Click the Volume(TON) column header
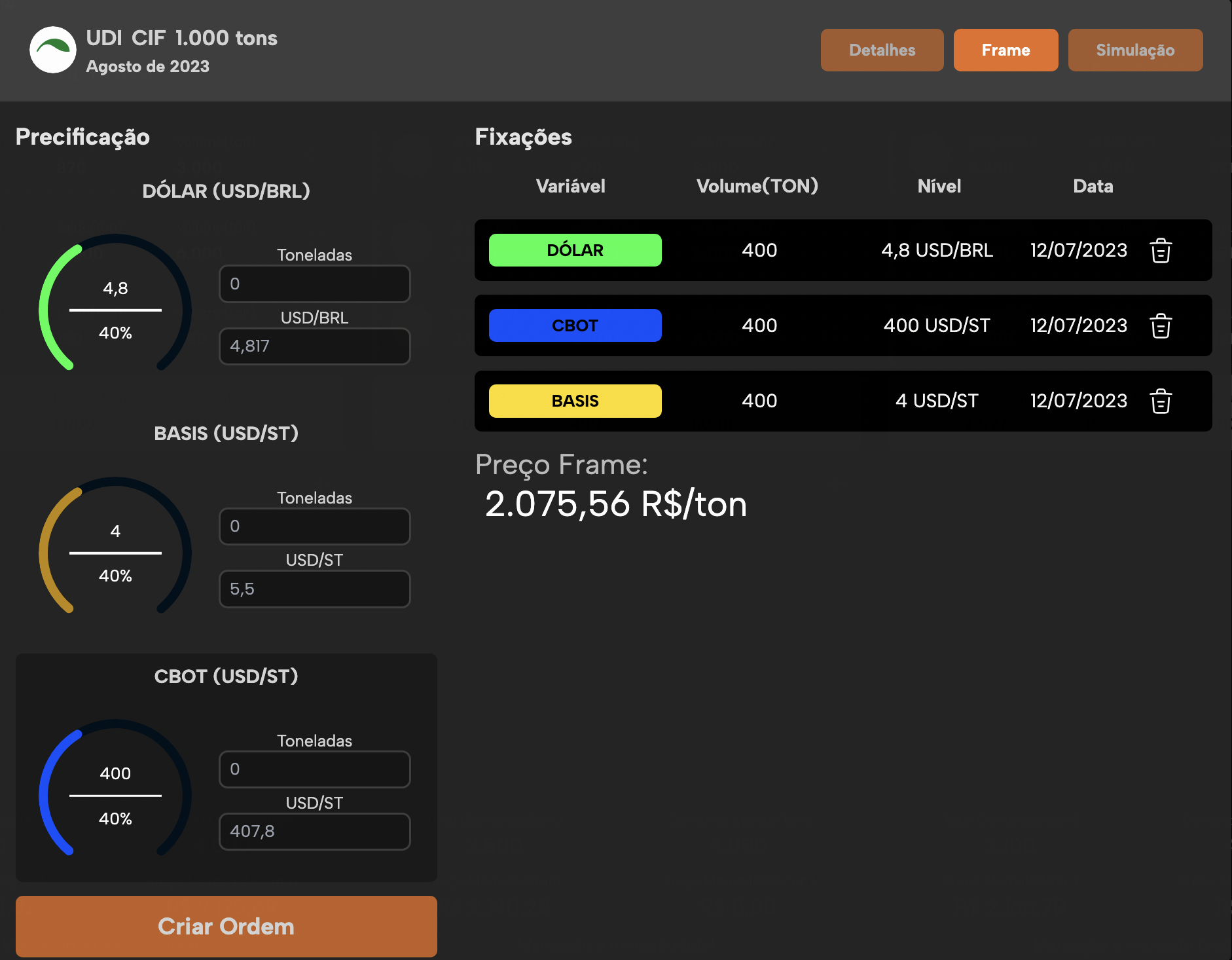This screenshot has width=1232, height=960. click(757, 186)
